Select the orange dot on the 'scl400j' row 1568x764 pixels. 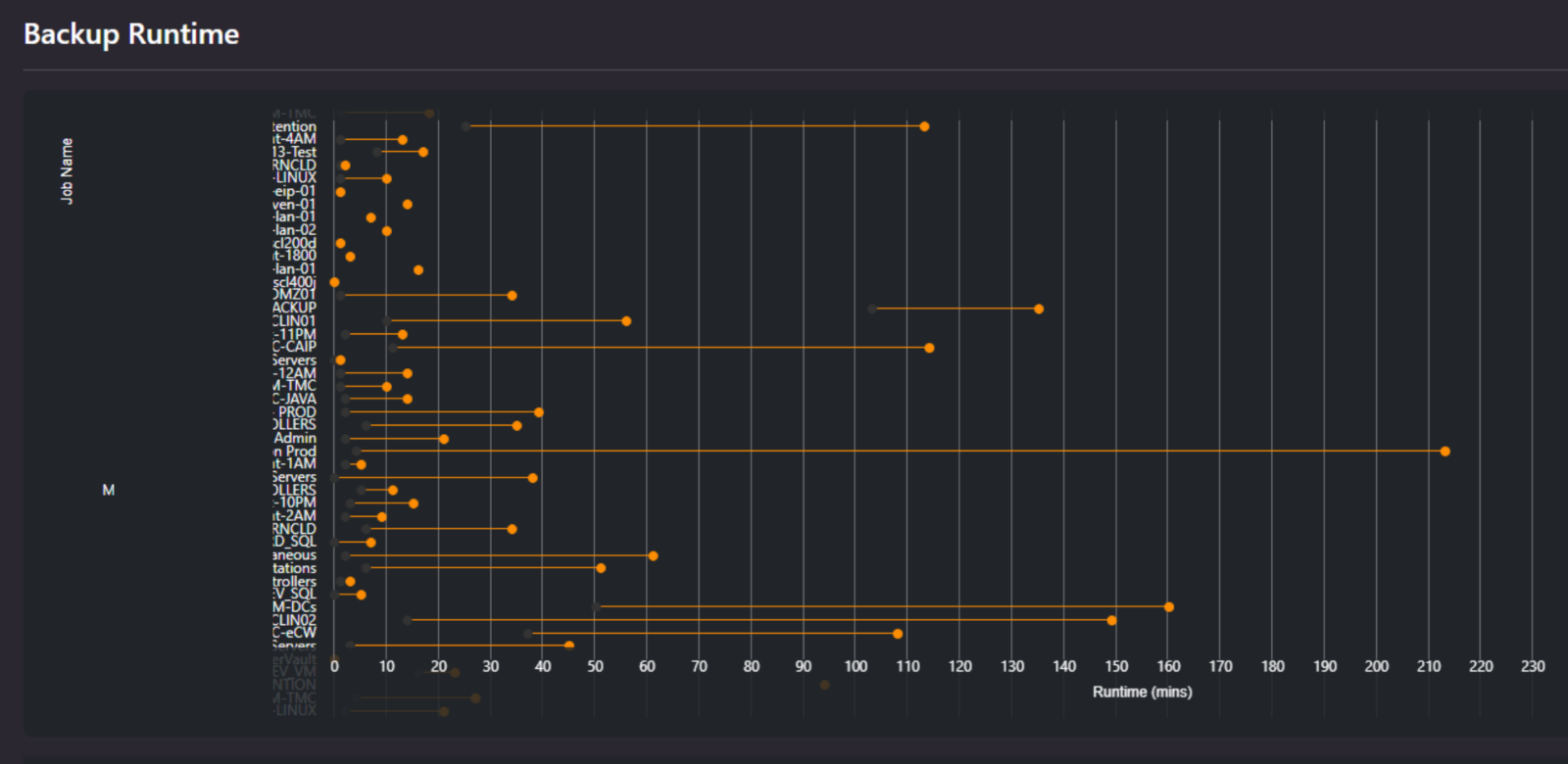tap(335, 282)
